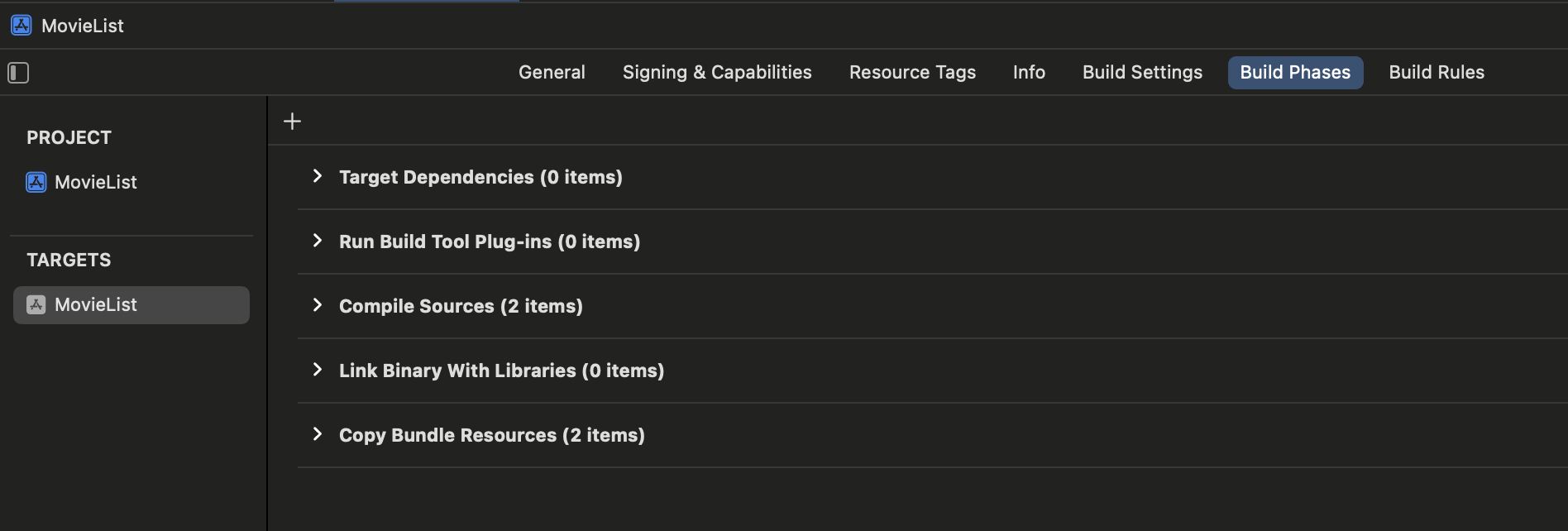The height and width of the screenshot is (531, 1568).
Task: Expand Copy Bundle Resources section
Action: coord(318,434)
